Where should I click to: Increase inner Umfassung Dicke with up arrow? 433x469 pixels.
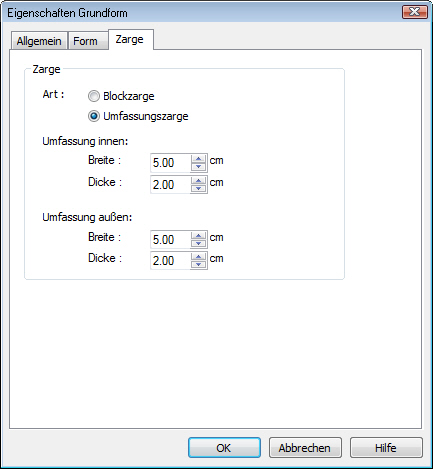[x=199, y=181]
